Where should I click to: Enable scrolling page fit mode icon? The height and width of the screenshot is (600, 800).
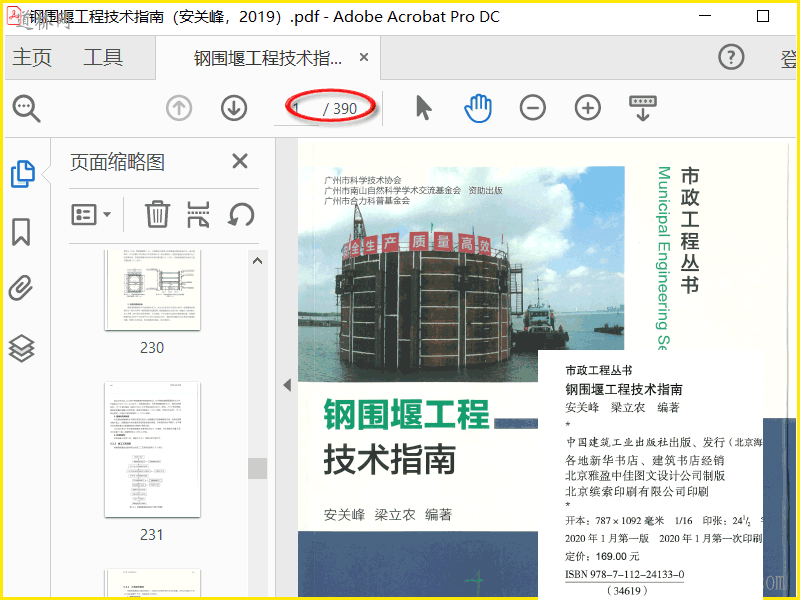[643, 108]
